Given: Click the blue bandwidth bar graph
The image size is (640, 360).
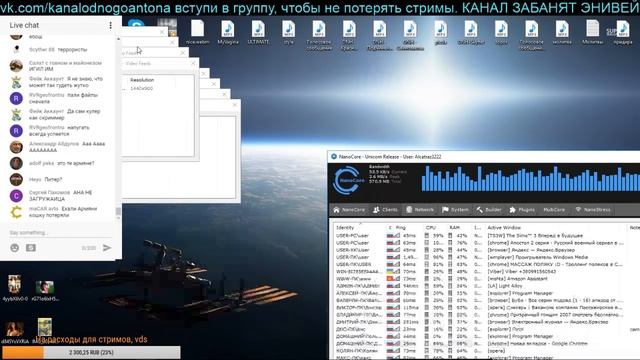Looking at the screenshot, I should (531, 178).
